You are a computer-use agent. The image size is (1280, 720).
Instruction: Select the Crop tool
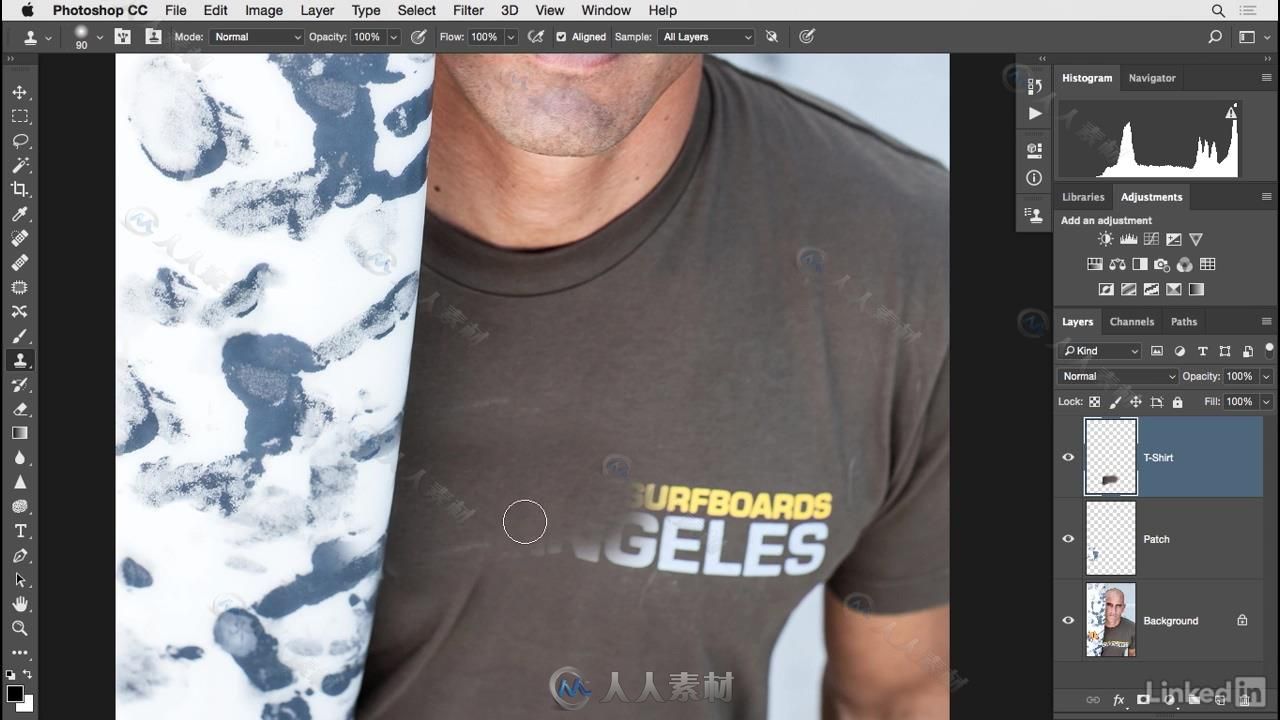[19, 189]
